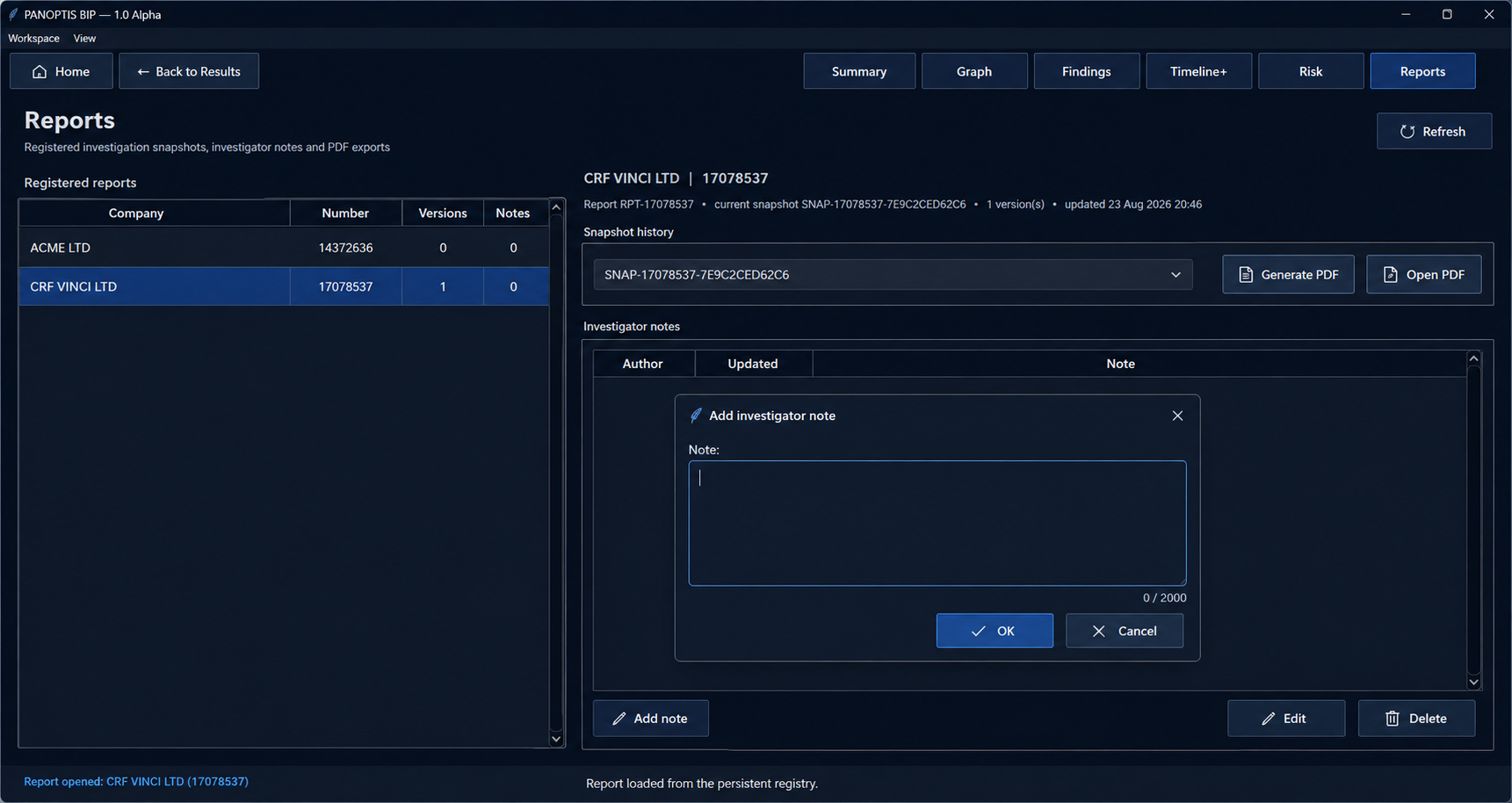This screenshot has width=1512, height=803.
Task: Open the View menu
Action: click(85, 39)
